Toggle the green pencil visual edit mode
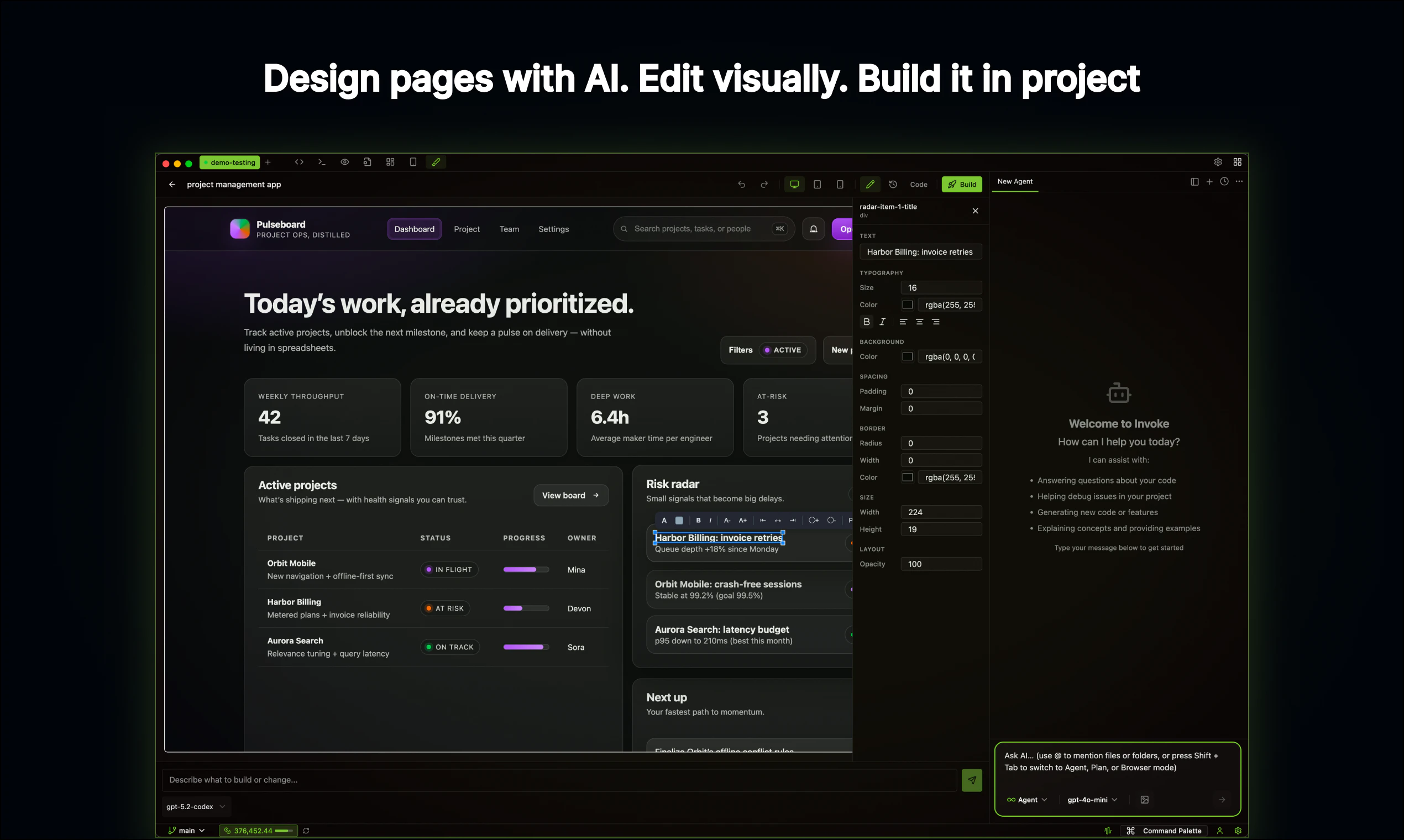The height and width of the screenshot is (840, 1404). tap(870, 185)
